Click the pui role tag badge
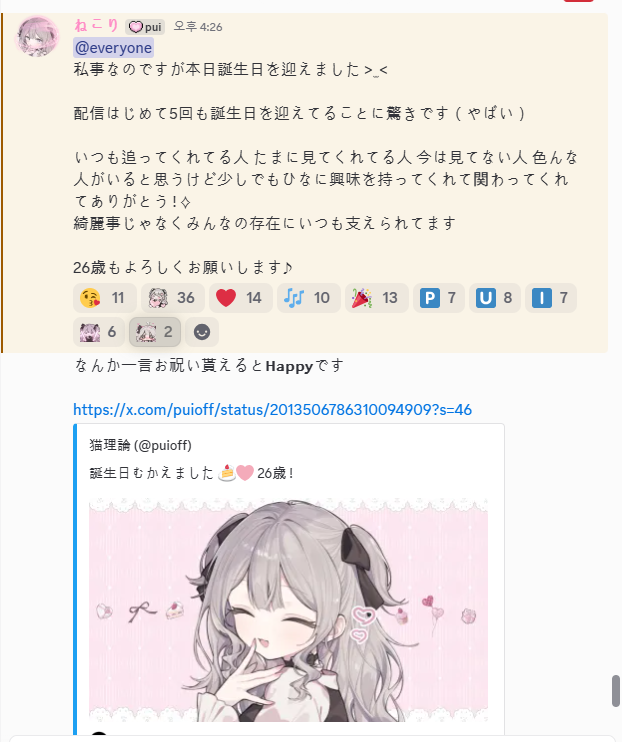This screenshot has height=742, width=622. click(145, 27)
